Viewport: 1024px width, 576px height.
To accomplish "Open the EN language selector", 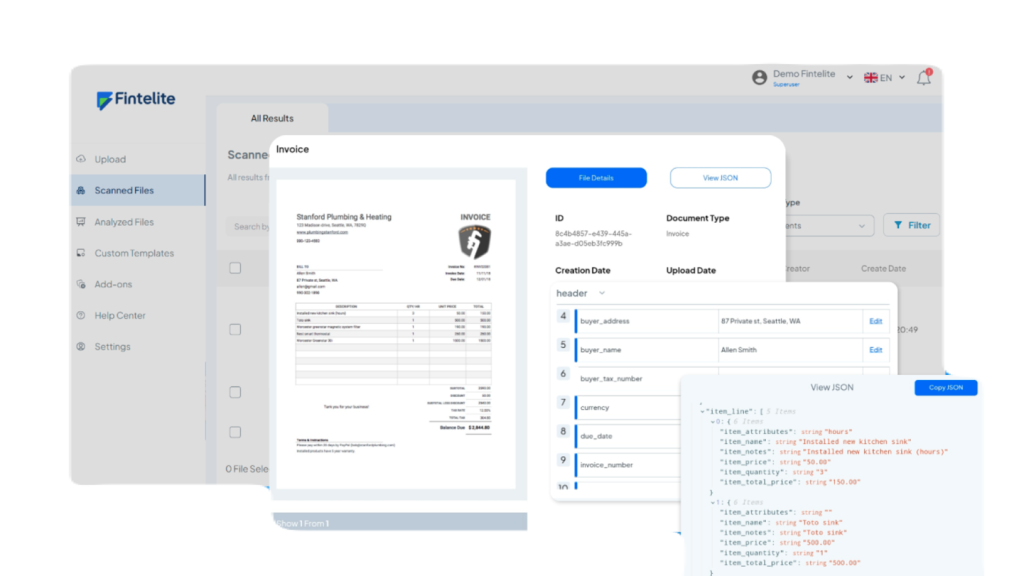I will coord(884,77).
